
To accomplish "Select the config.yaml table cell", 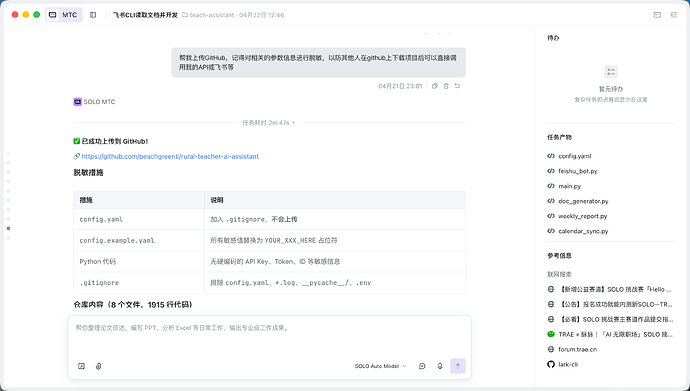I will click(139, 219).
